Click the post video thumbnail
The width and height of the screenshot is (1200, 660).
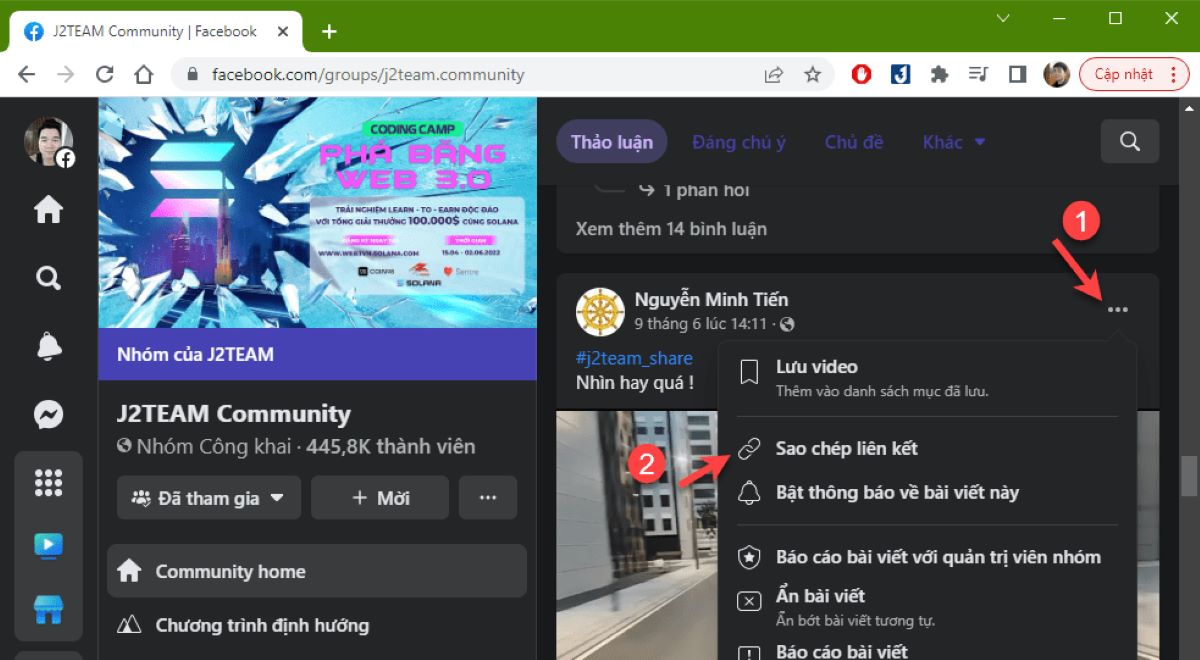click(x=637, y=535)
